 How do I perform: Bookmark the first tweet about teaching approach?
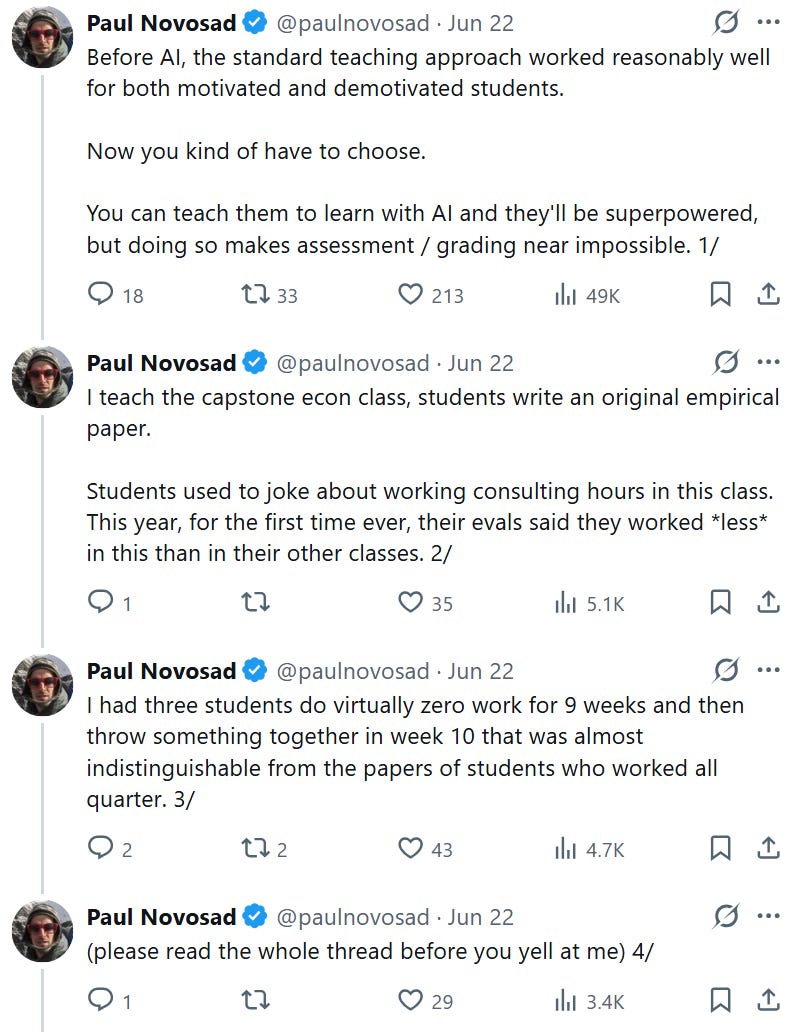pyautogui.click(x=720, y=294)
